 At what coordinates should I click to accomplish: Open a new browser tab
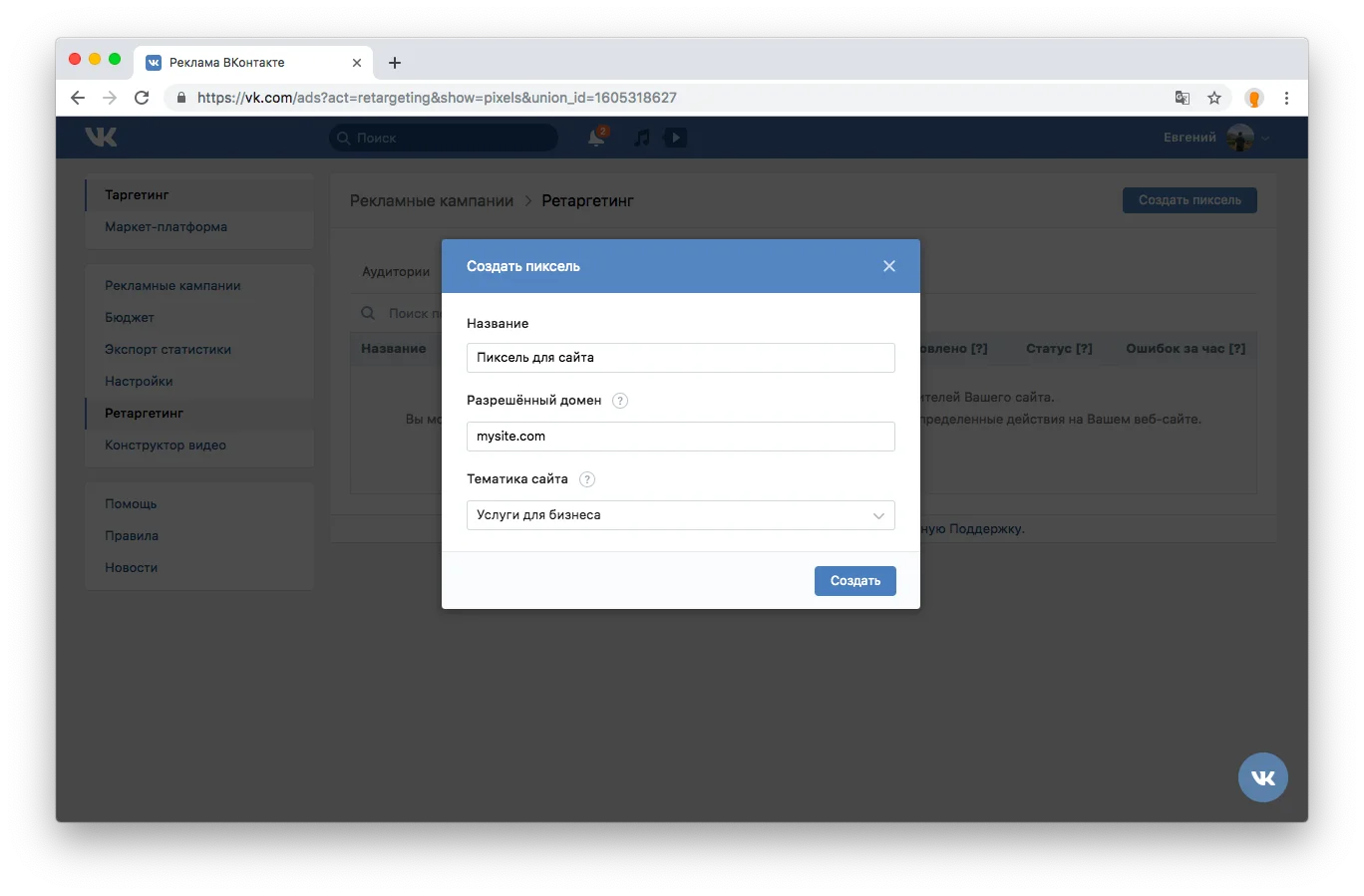coord(395,63)
